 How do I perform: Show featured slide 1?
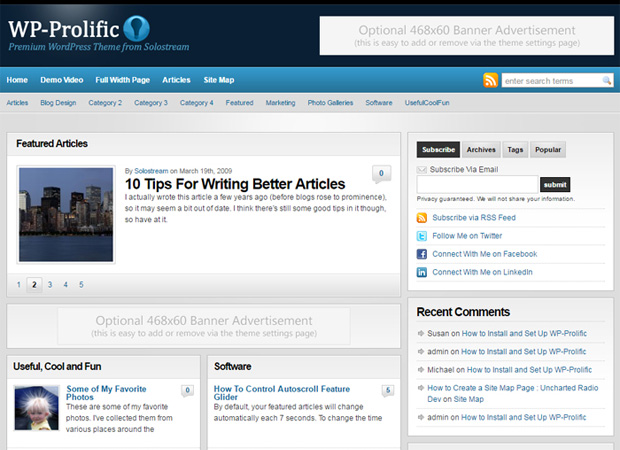point(19,285)
